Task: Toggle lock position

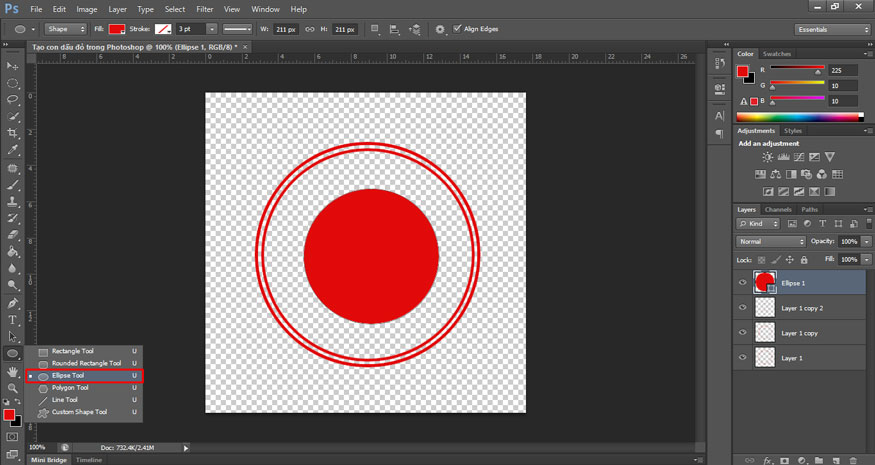Action: pyautogui.click(x=790, y=260)
